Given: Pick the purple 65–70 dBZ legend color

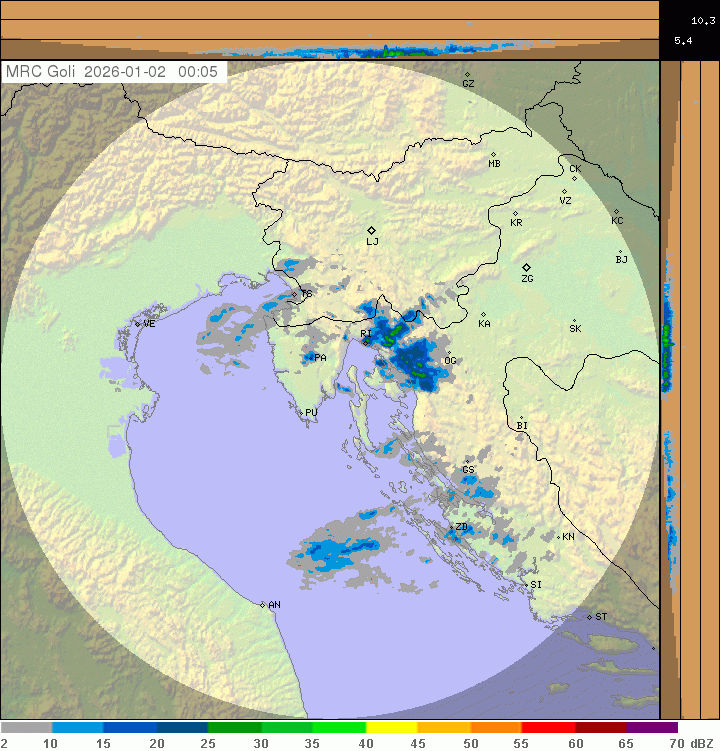Looking at the screenshot, I should coord(652,728).
